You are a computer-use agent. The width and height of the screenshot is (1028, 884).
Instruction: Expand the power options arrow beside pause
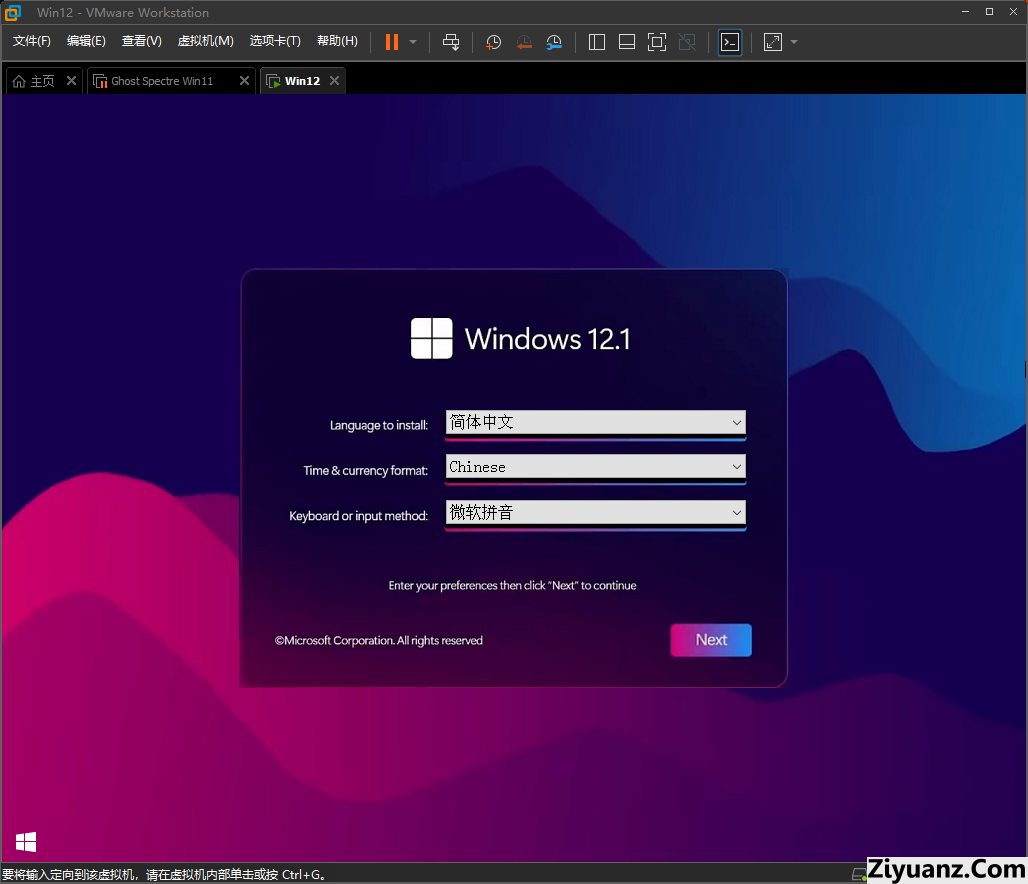(413, 42)
